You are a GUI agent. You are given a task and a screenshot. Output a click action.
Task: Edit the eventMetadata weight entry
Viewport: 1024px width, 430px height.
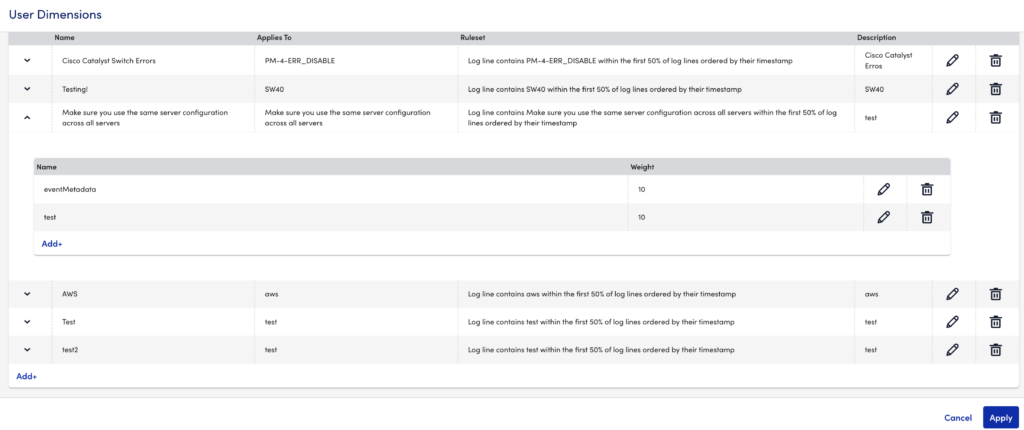tap(883, 189)
